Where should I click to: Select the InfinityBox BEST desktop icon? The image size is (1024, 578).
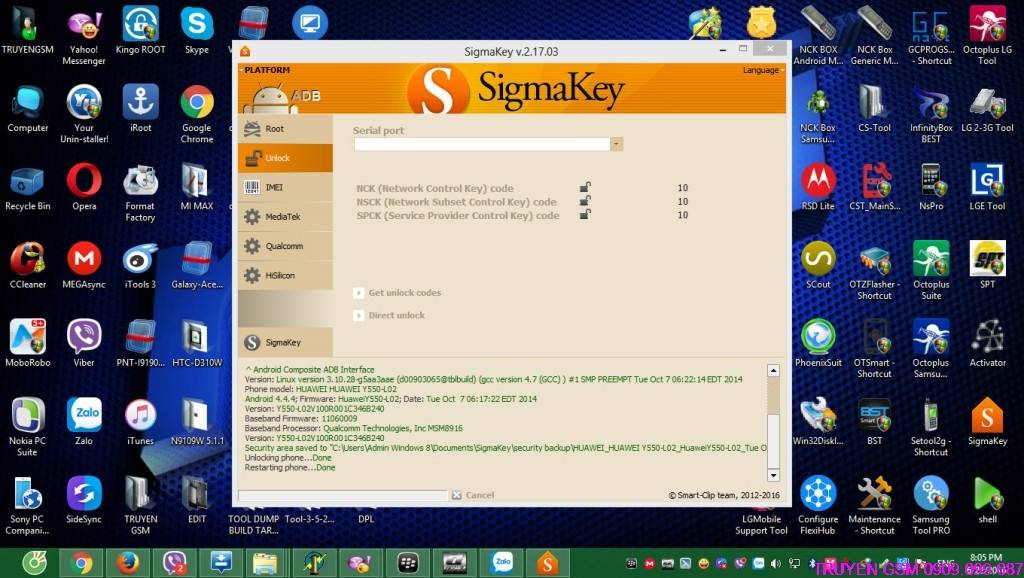click(931, 115)
